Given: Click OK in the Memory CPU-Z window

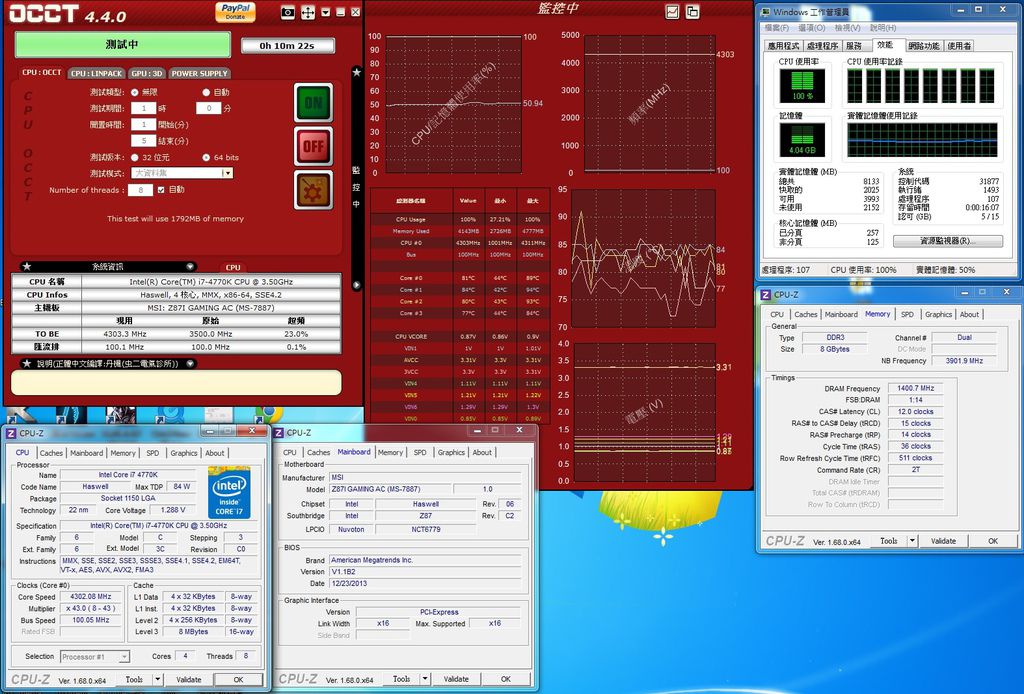Looking at the screenshot, I should tap(993, 541).
